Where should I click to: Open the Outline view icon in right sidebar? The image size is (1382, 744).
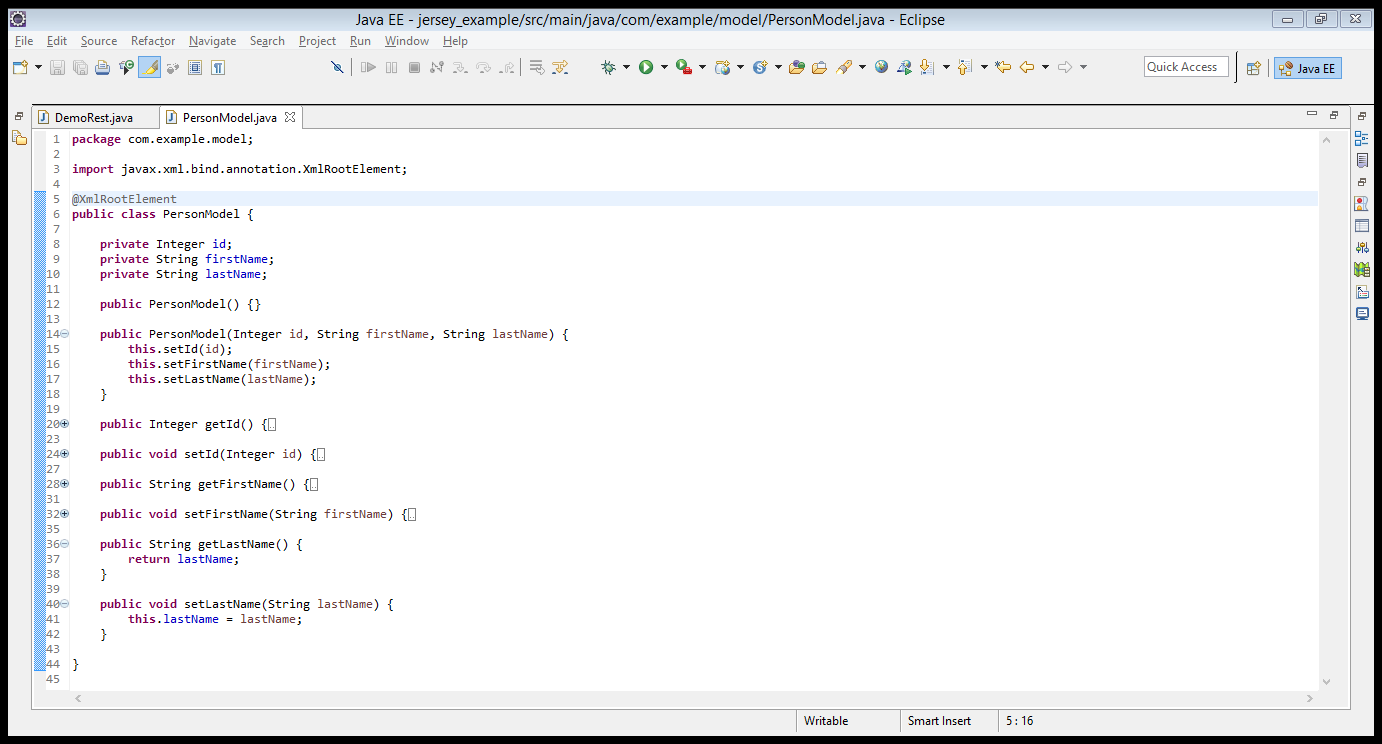pos(1361,138)
